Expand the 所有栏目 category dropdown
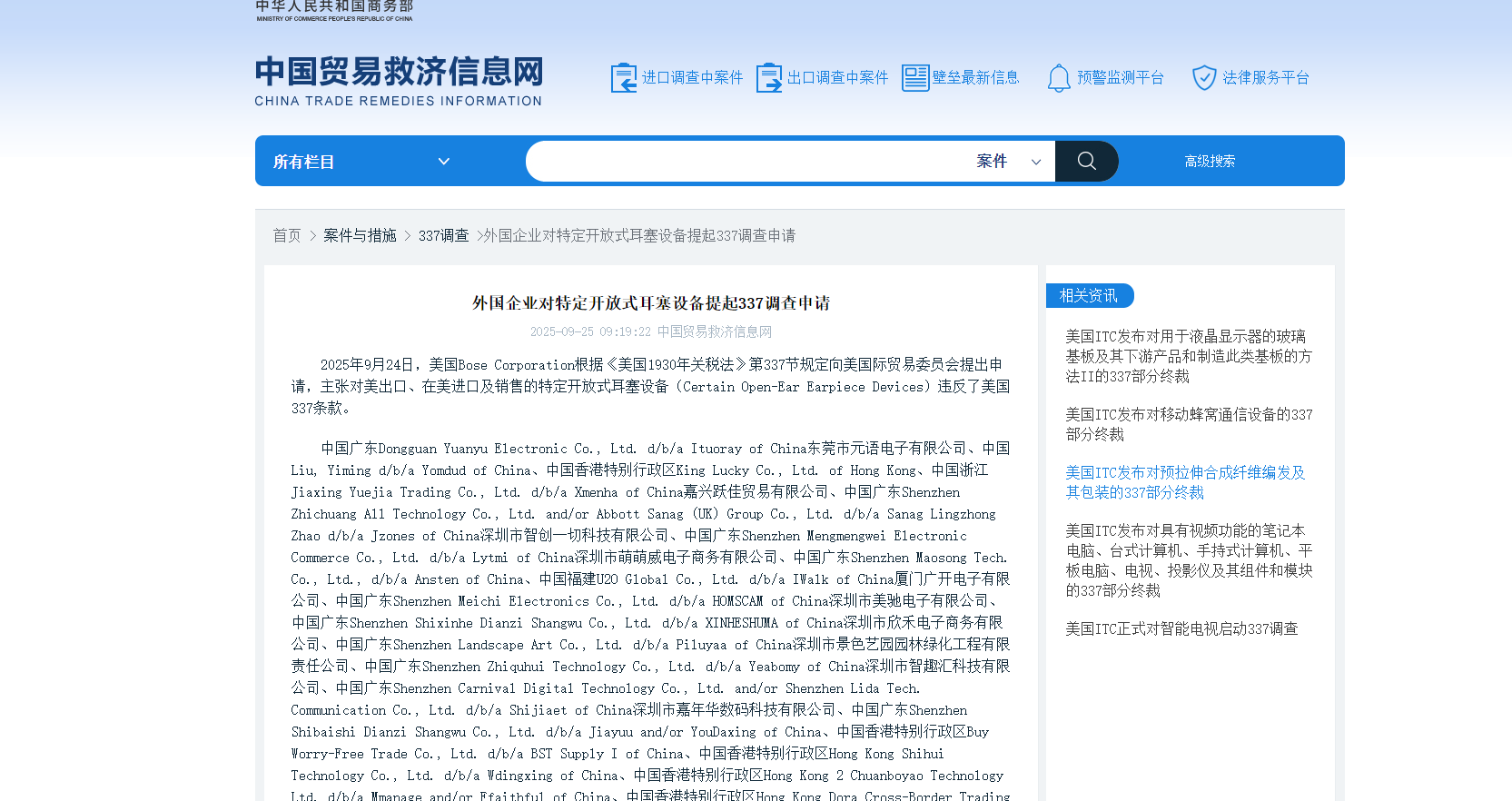Image resolution: width=1512 pixels, height=801 pixels. point(361,162)
